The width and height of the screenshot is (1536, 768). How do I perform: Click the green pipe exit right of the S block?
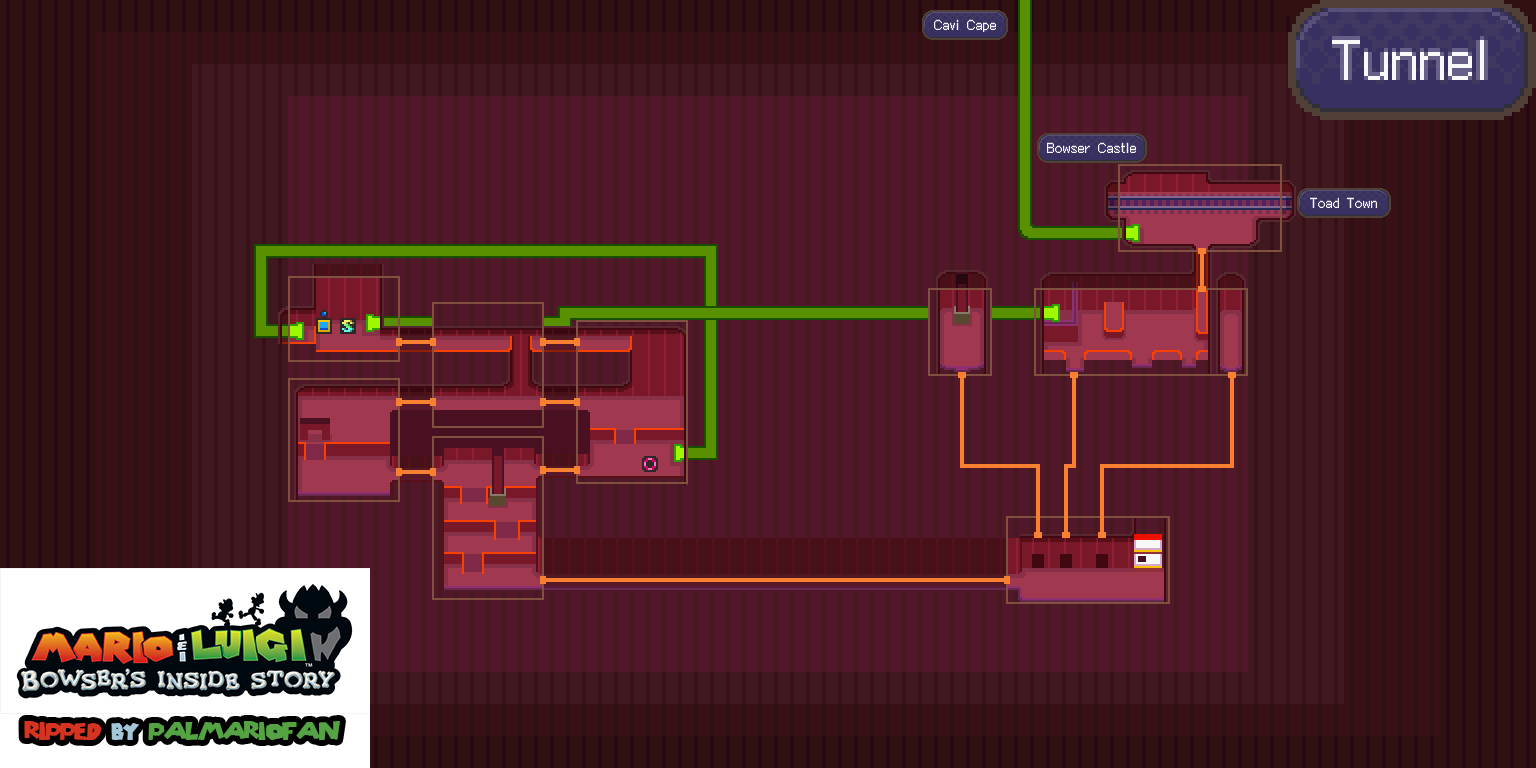pyautogui.click(x=373, y=323)
